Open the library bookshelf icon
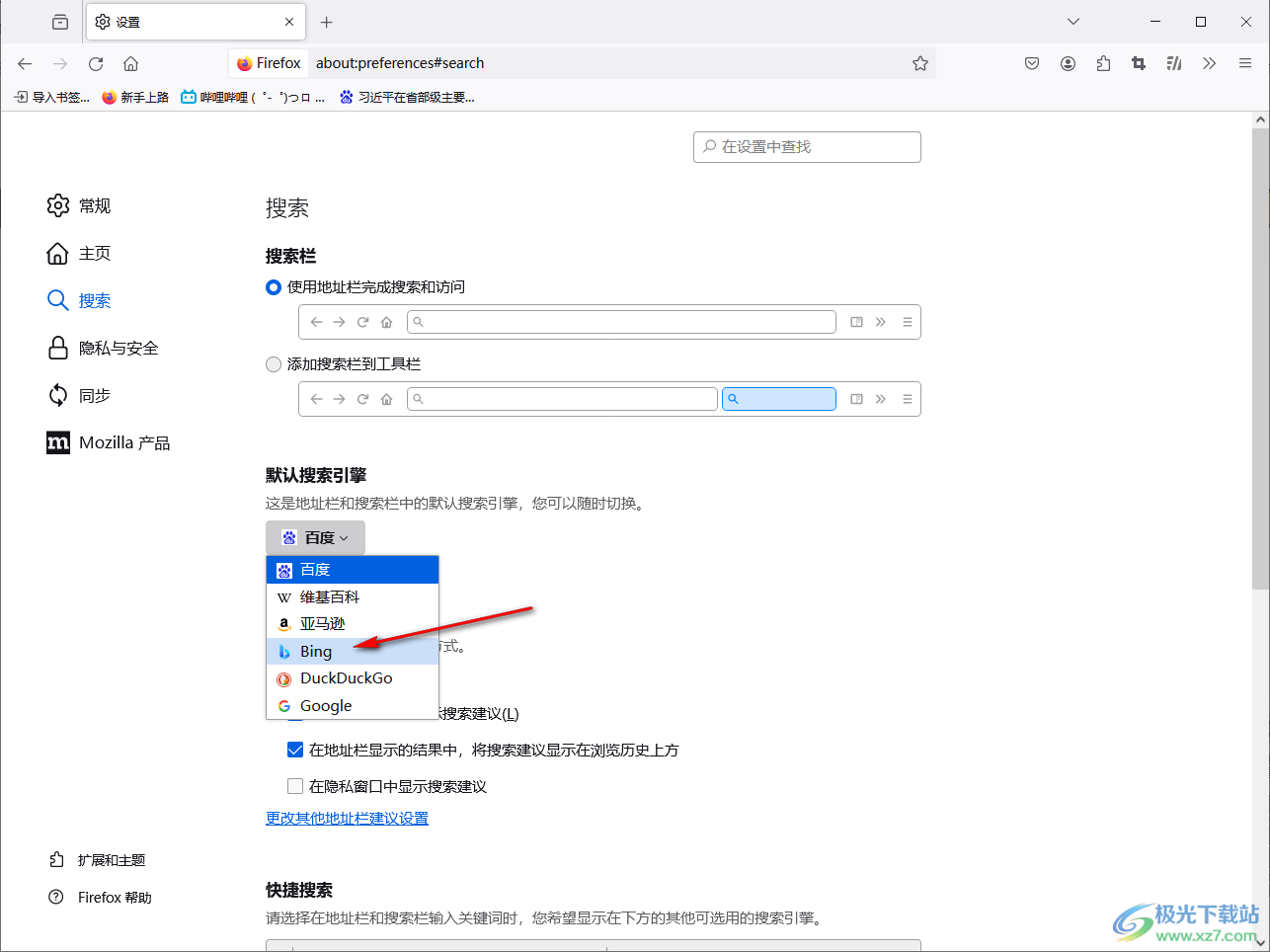This screenshot has width=1270, height=952. (1174, 63)
